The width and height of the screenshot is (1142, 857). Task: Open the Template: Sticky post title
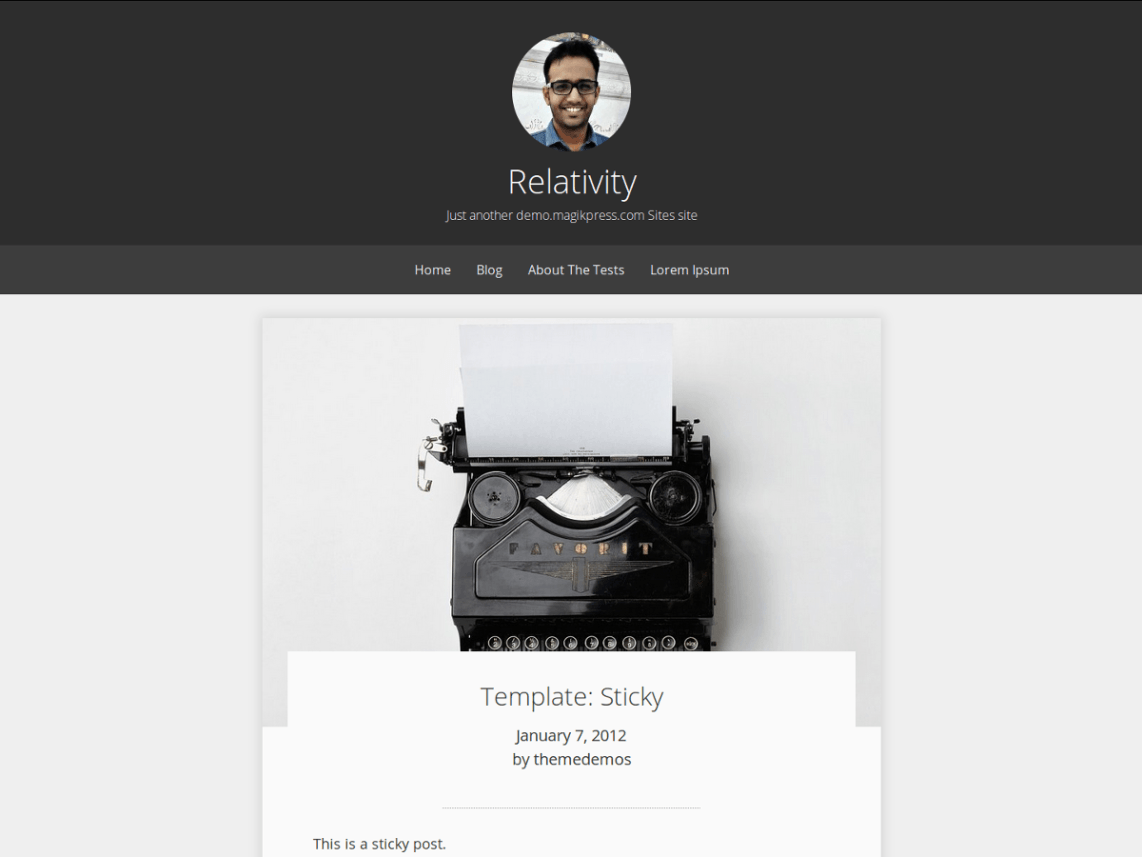(572, 697)
